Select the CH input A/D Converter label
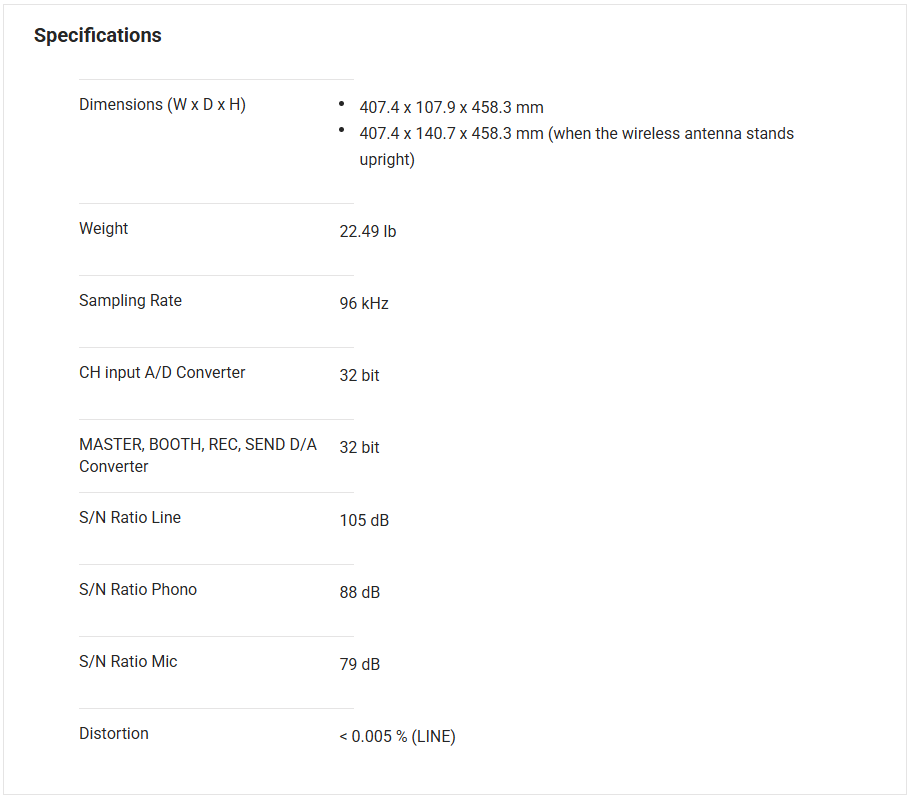Viewport: 912px width, 798px height. (162, 373)
